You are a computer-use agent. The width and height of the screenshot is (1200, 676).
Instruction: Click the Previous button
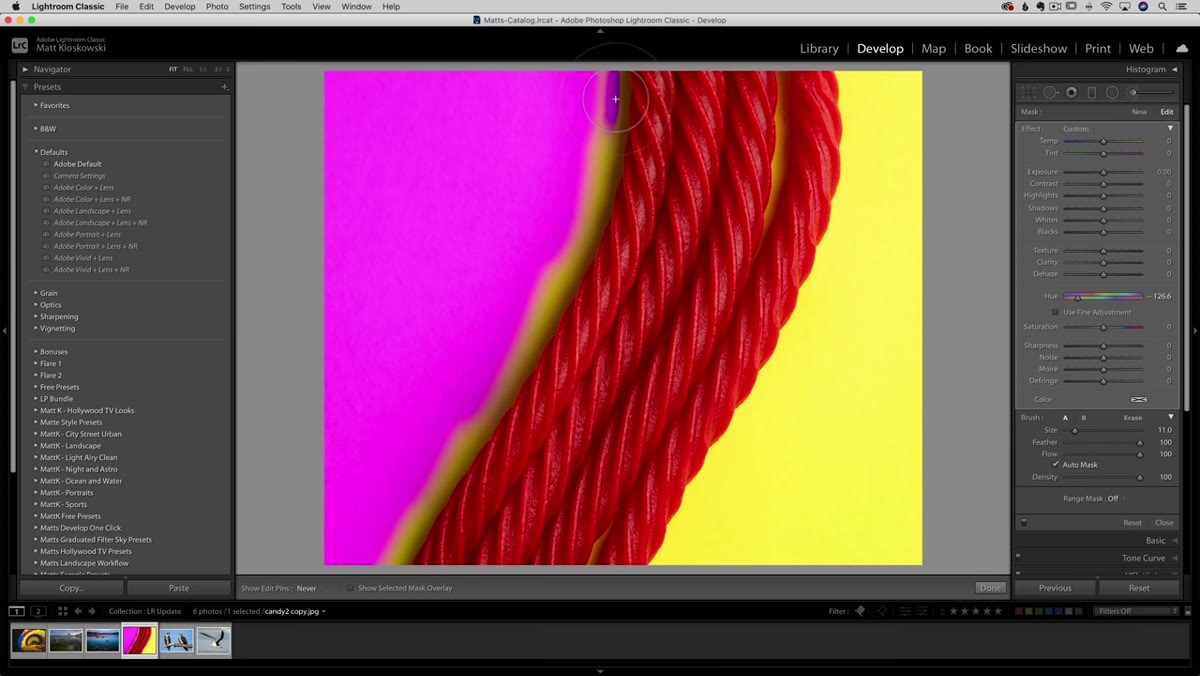pyautogui.click(x=1055, y=588)
